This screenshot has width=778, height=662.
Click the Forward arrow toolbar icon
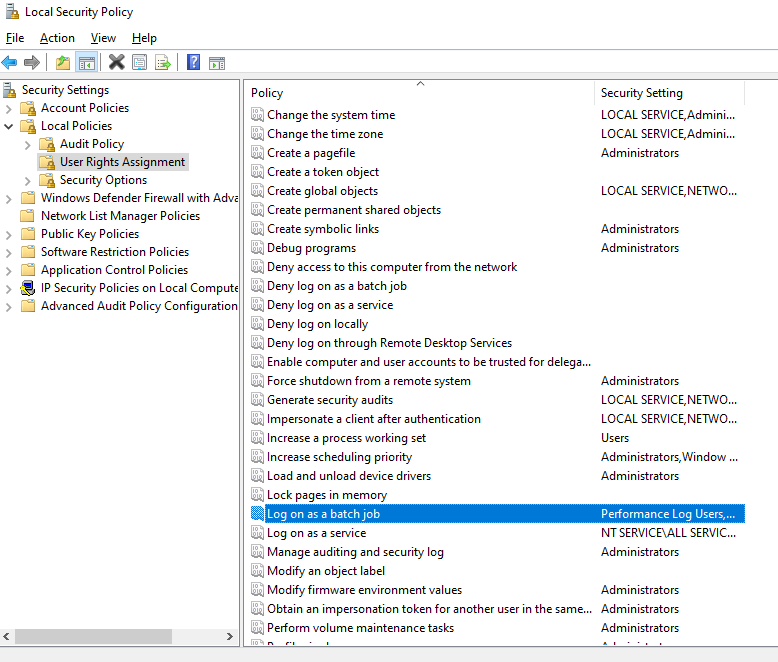[32, 63]
